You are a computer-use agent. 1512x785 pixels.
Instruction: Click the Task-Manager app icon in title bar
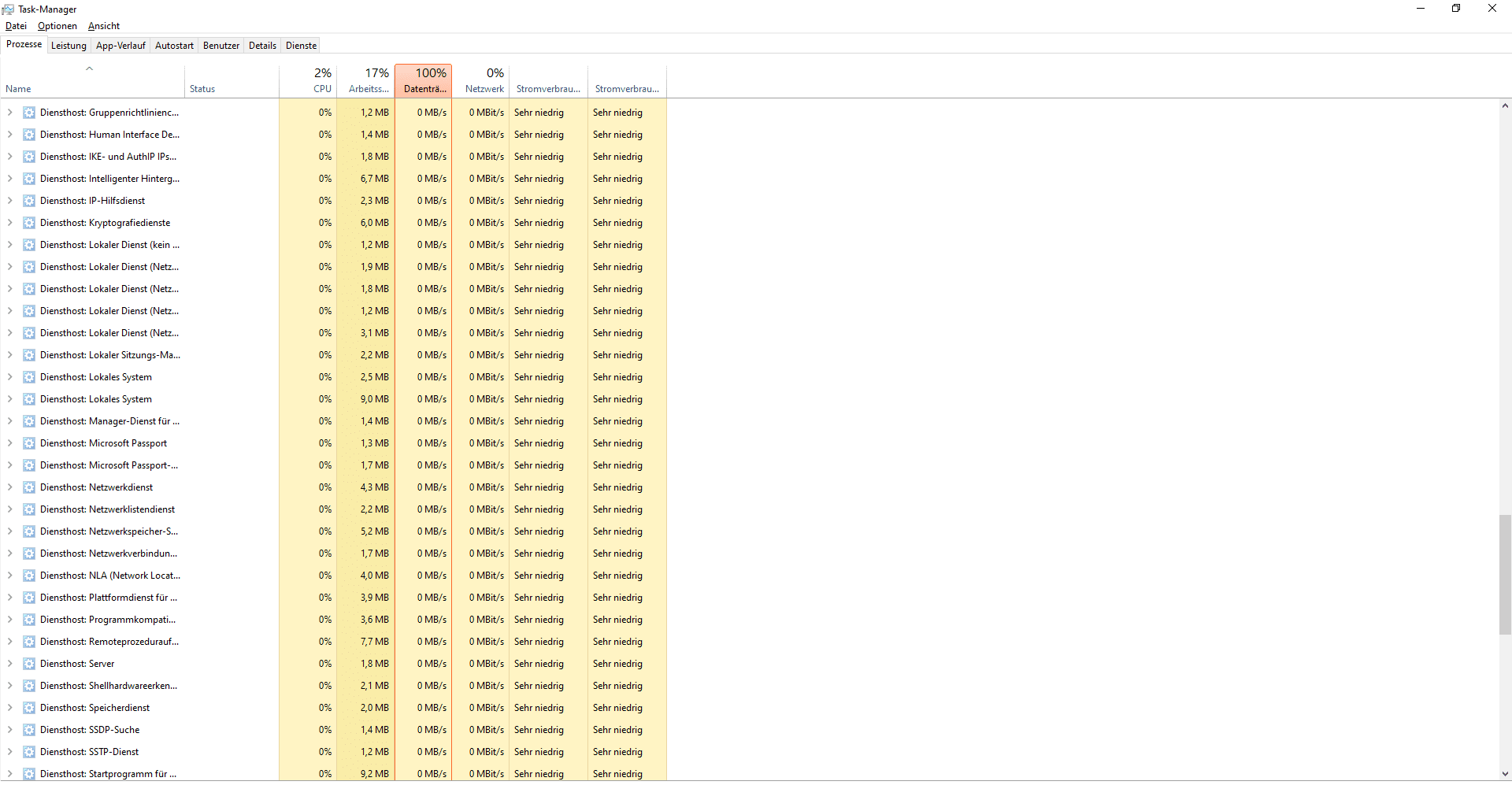(8, 9)
